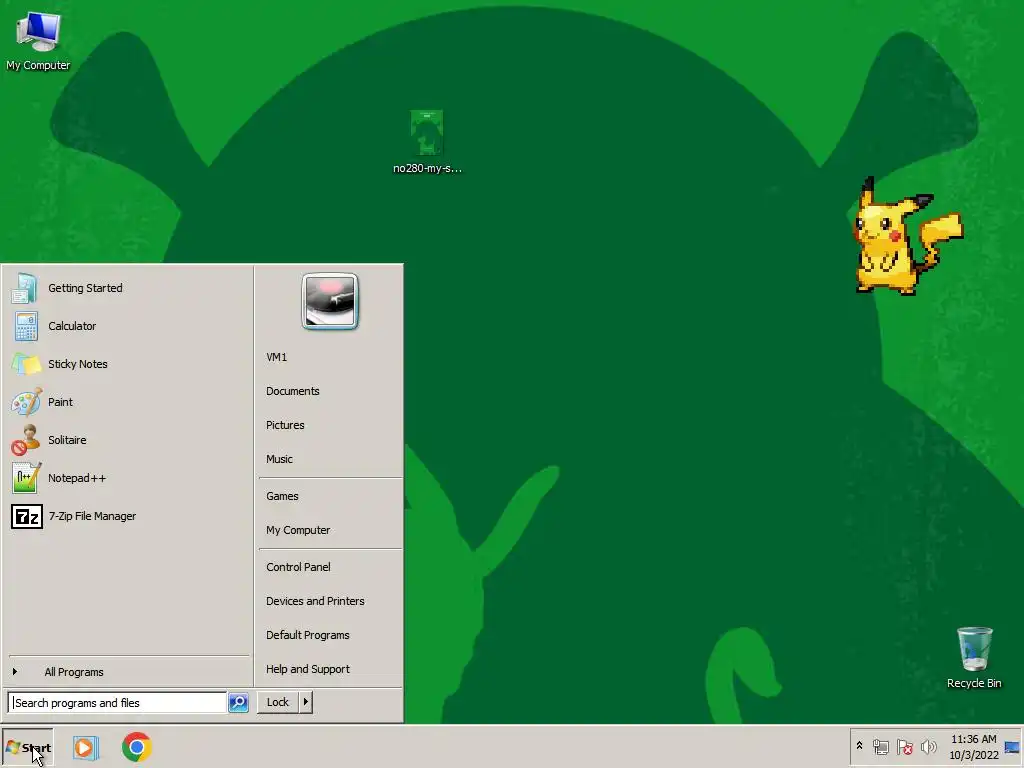Click the Start button on the taskbar

tap(28, 748)
